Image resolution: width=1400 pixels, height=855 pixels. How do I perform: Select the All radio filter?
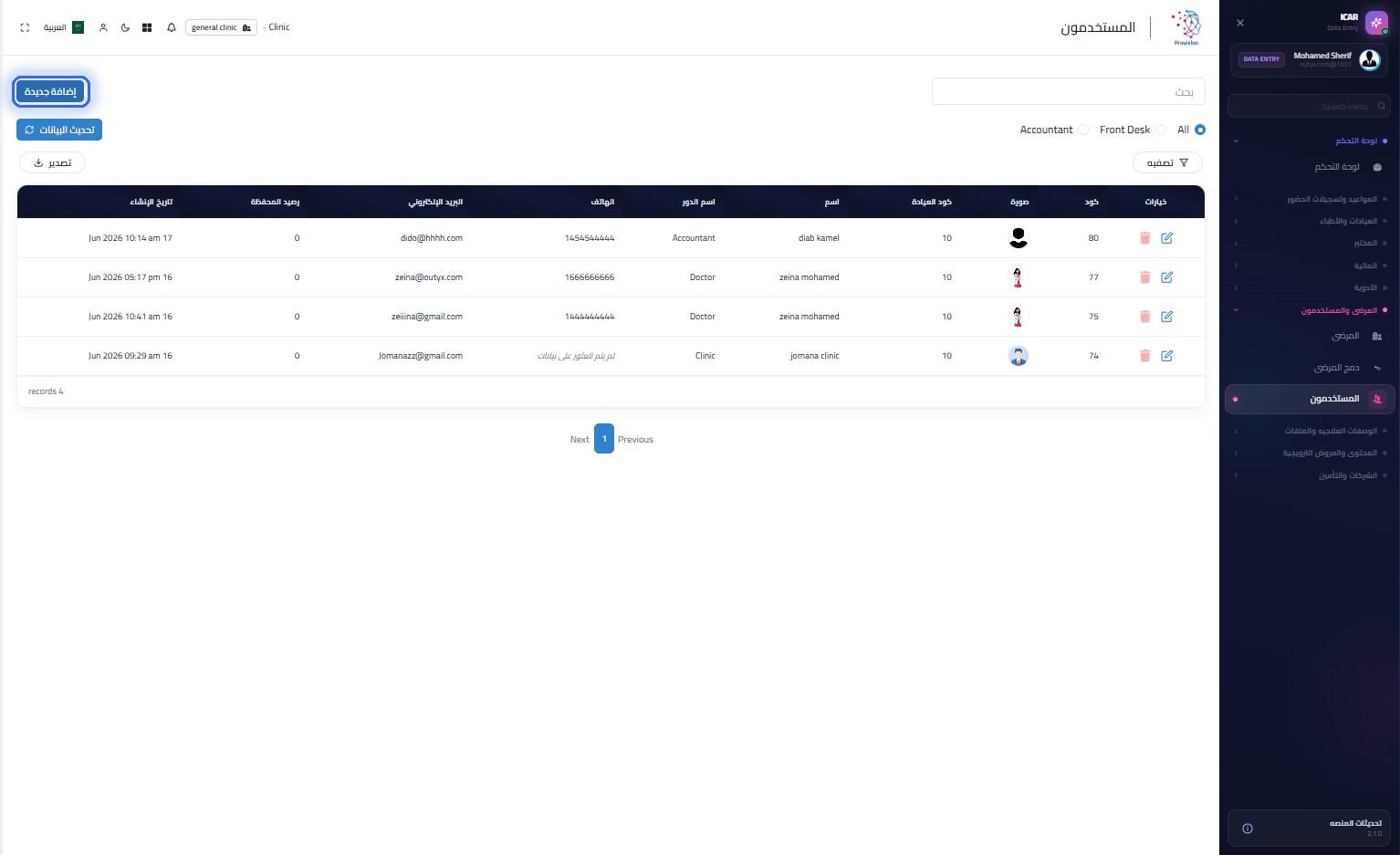click(1200, 130)
